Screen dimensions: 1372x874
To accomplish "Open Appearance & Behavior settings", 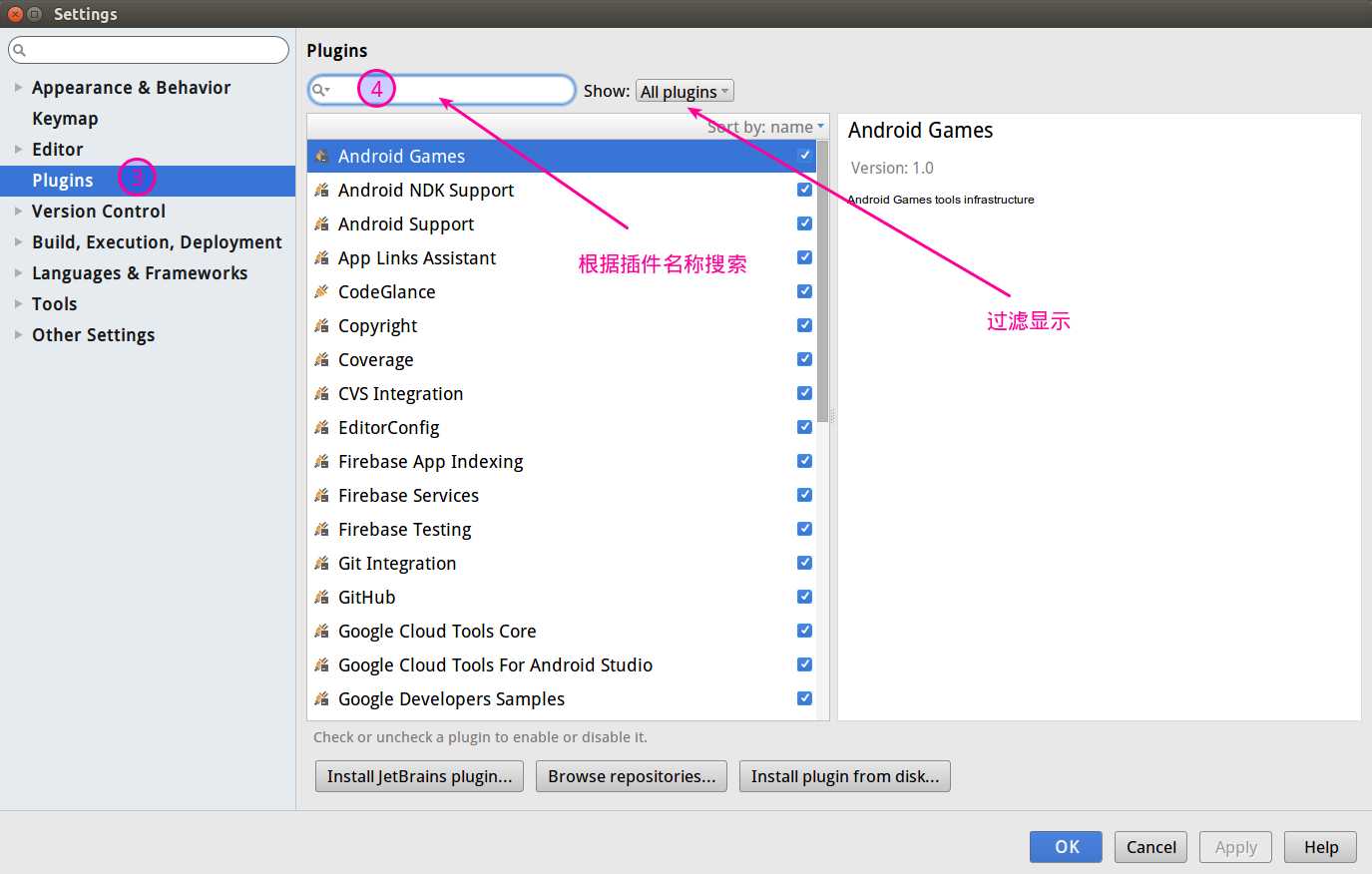I will 131,88.
